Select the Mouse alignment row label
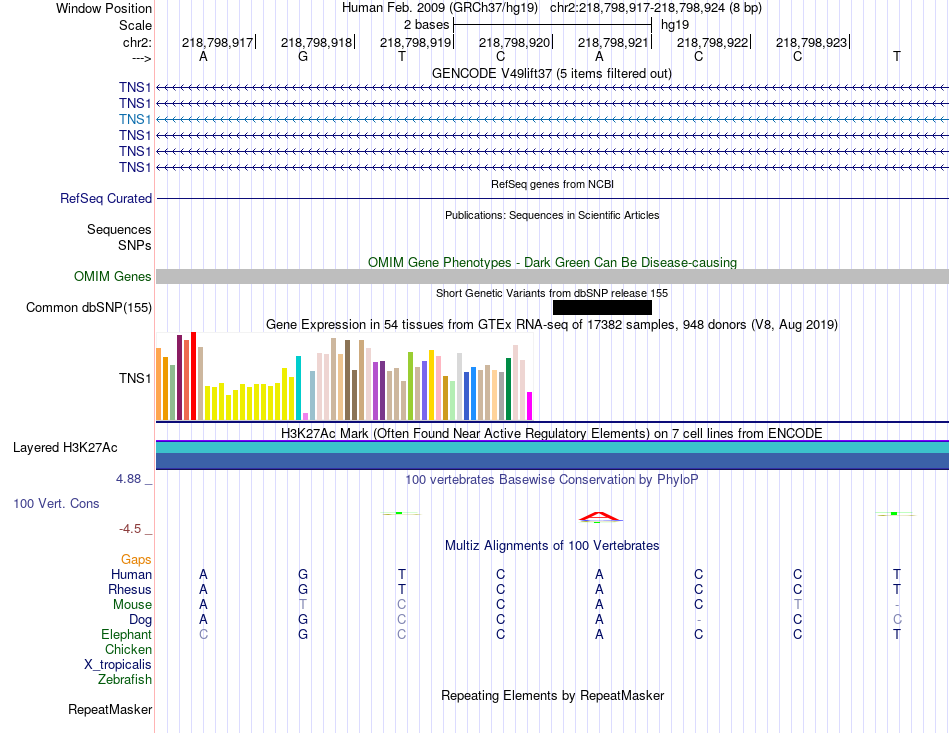950x733 pixels. pos(132,605)
